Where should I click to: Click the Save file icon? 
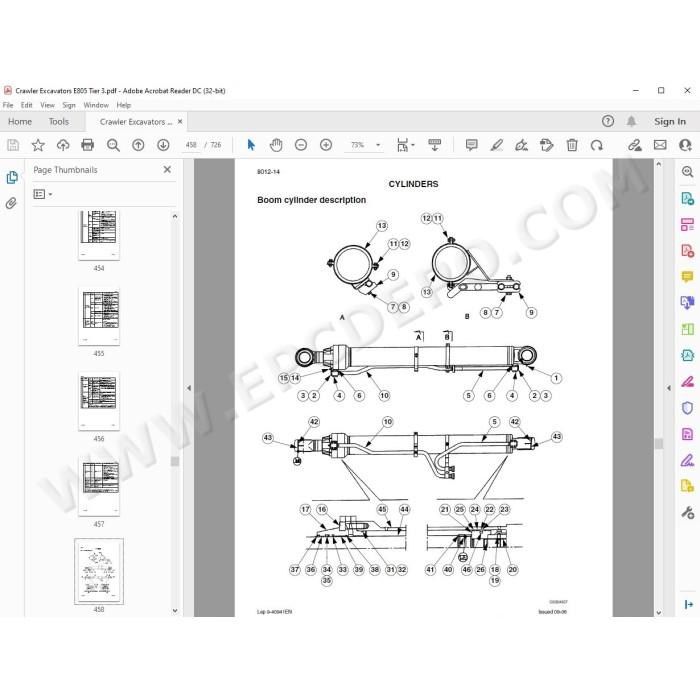coord(13,145)
